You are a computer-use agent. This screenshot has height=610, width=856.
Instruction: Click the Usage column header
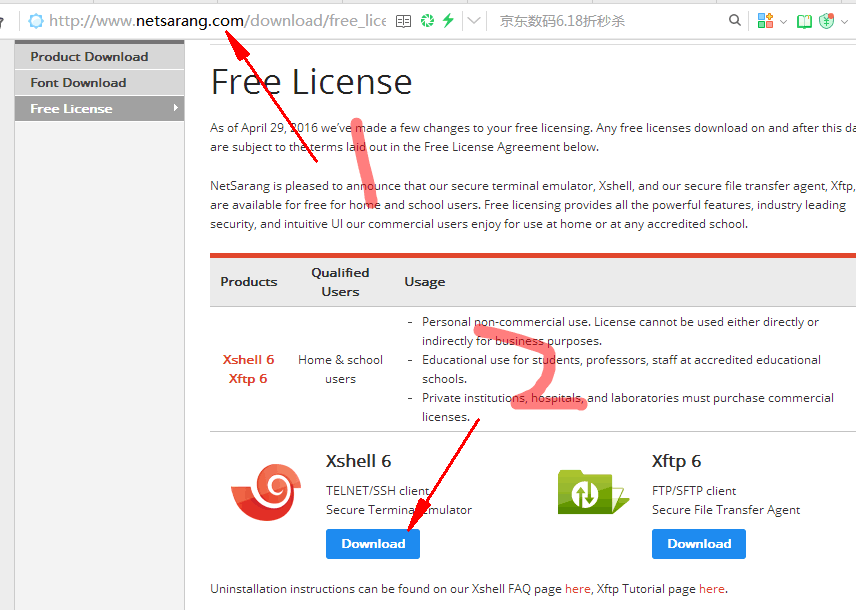pos(425,282)
